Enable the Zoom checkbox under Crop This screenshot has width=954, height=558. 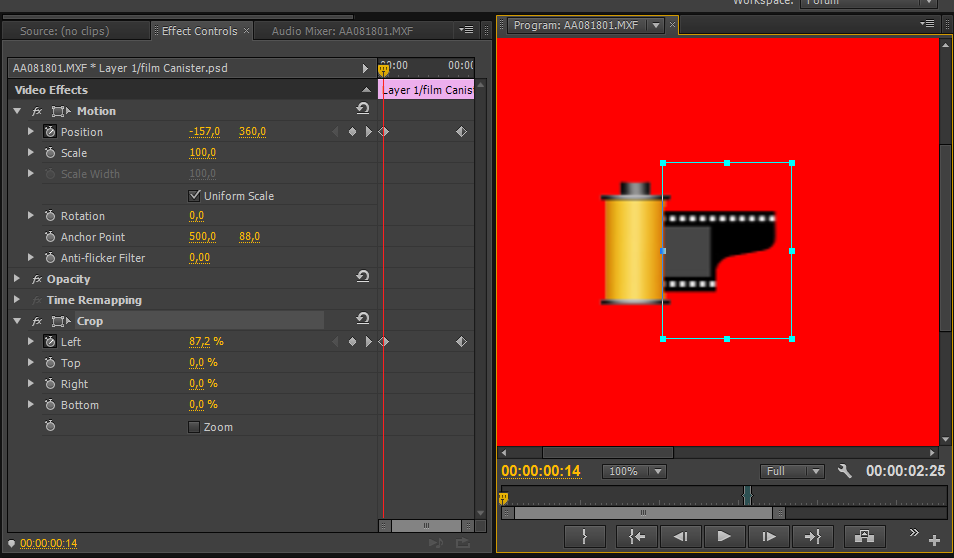click(195, 427)
